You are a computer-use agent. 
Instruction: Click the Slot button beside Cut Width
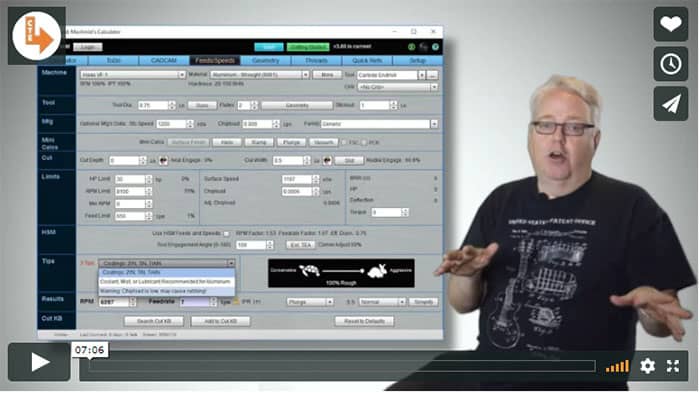coord(349,160)
